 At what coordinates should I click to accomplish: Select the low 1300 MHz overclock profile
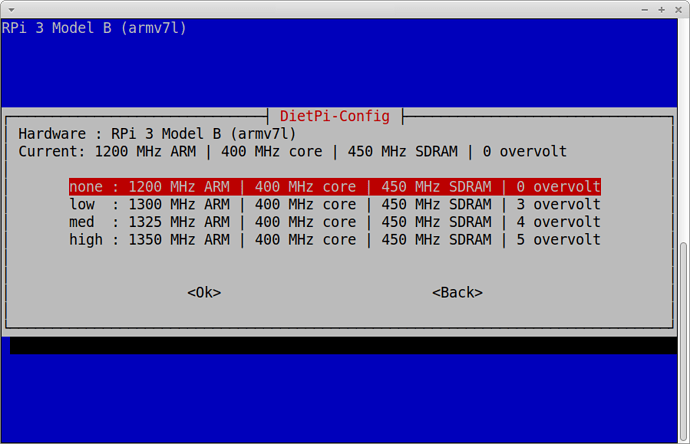pyautogui.click(x=335, y=204)
